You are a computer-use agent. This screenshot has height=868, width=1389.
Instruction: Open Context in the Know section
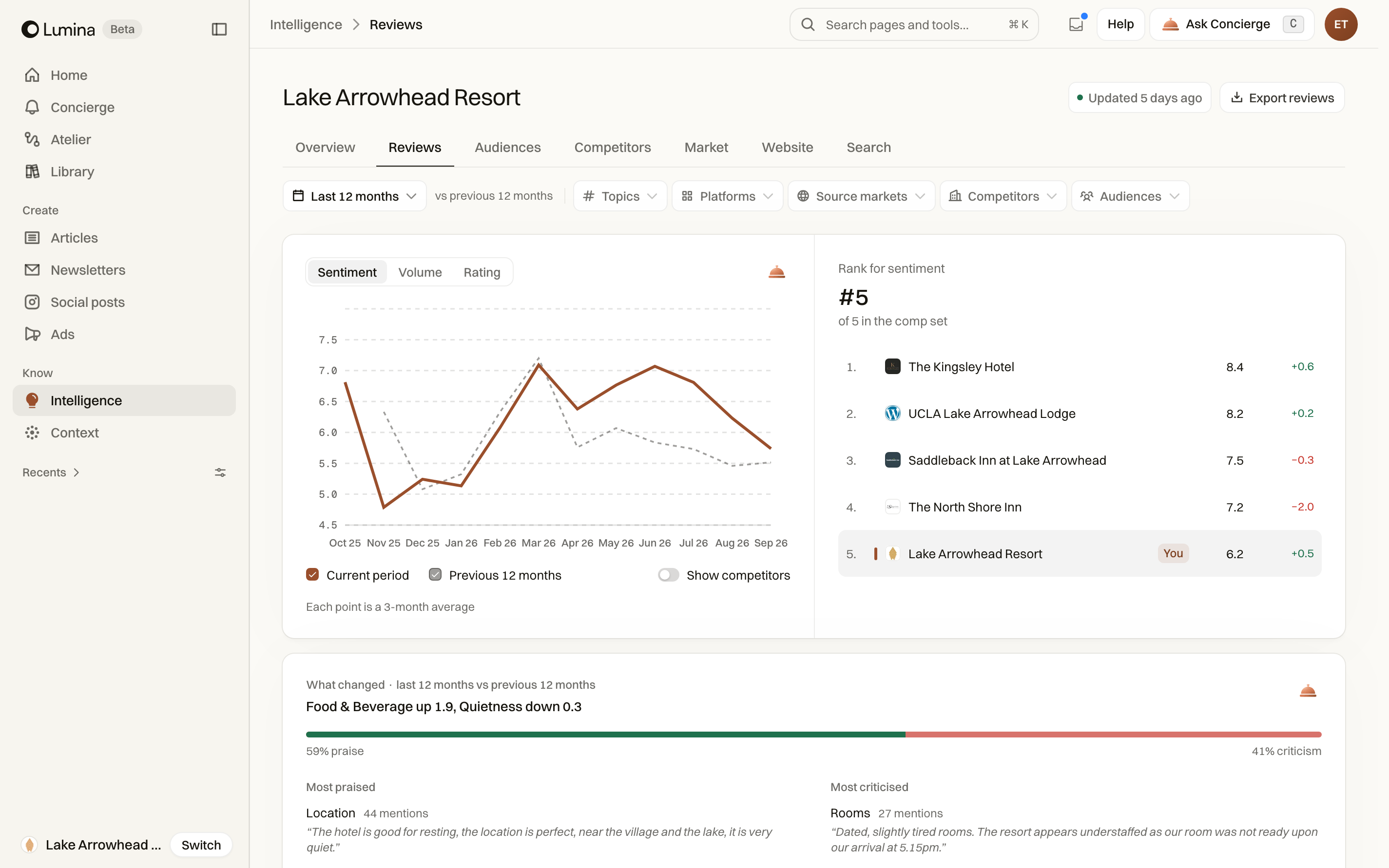124,433
